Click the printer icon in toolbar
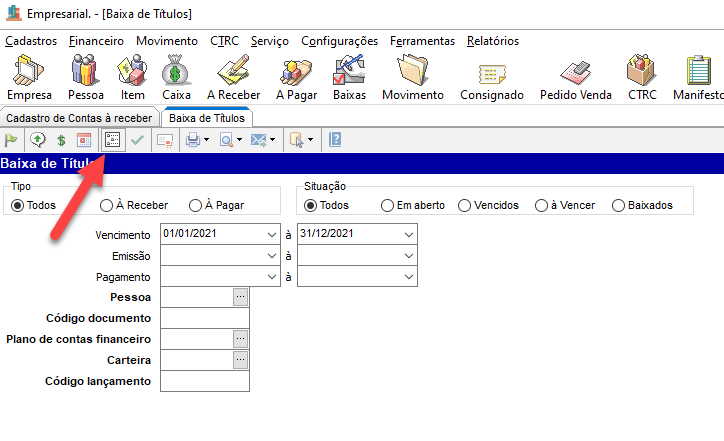The height and width of the screenshot is (441, 724). 193,140
